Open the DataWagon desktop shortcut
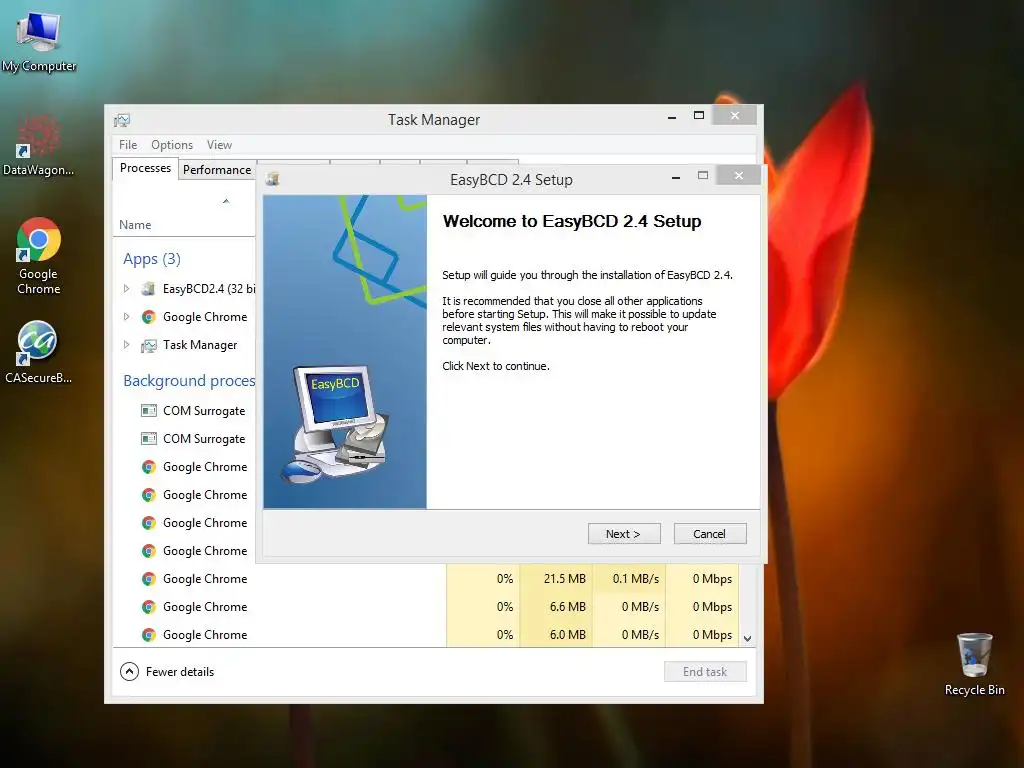This screenshot has width=1024, height=768. coord(39,146)
